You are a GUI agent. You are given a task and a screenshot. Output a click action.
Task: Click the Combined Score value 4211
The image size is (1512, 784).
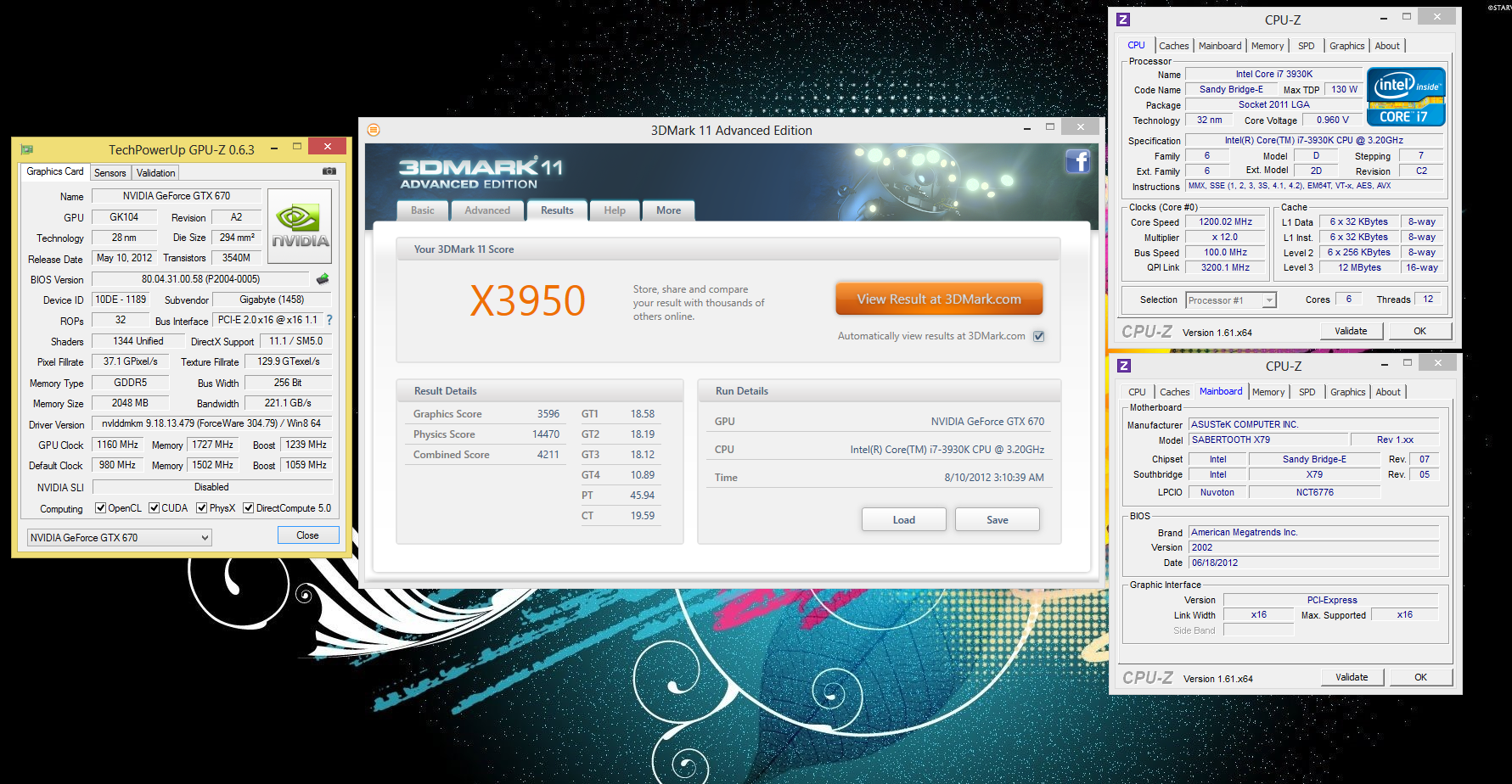click(548, 455)
